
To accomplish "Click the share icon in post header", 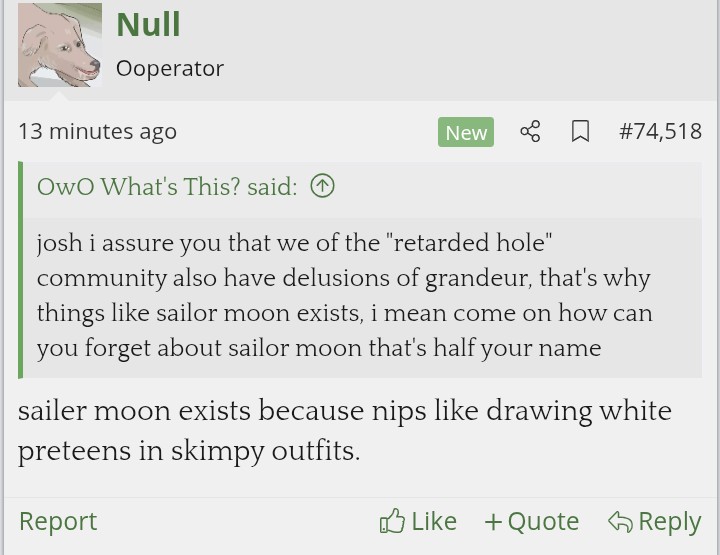I will pyautogui.click(x=530, y=132).
